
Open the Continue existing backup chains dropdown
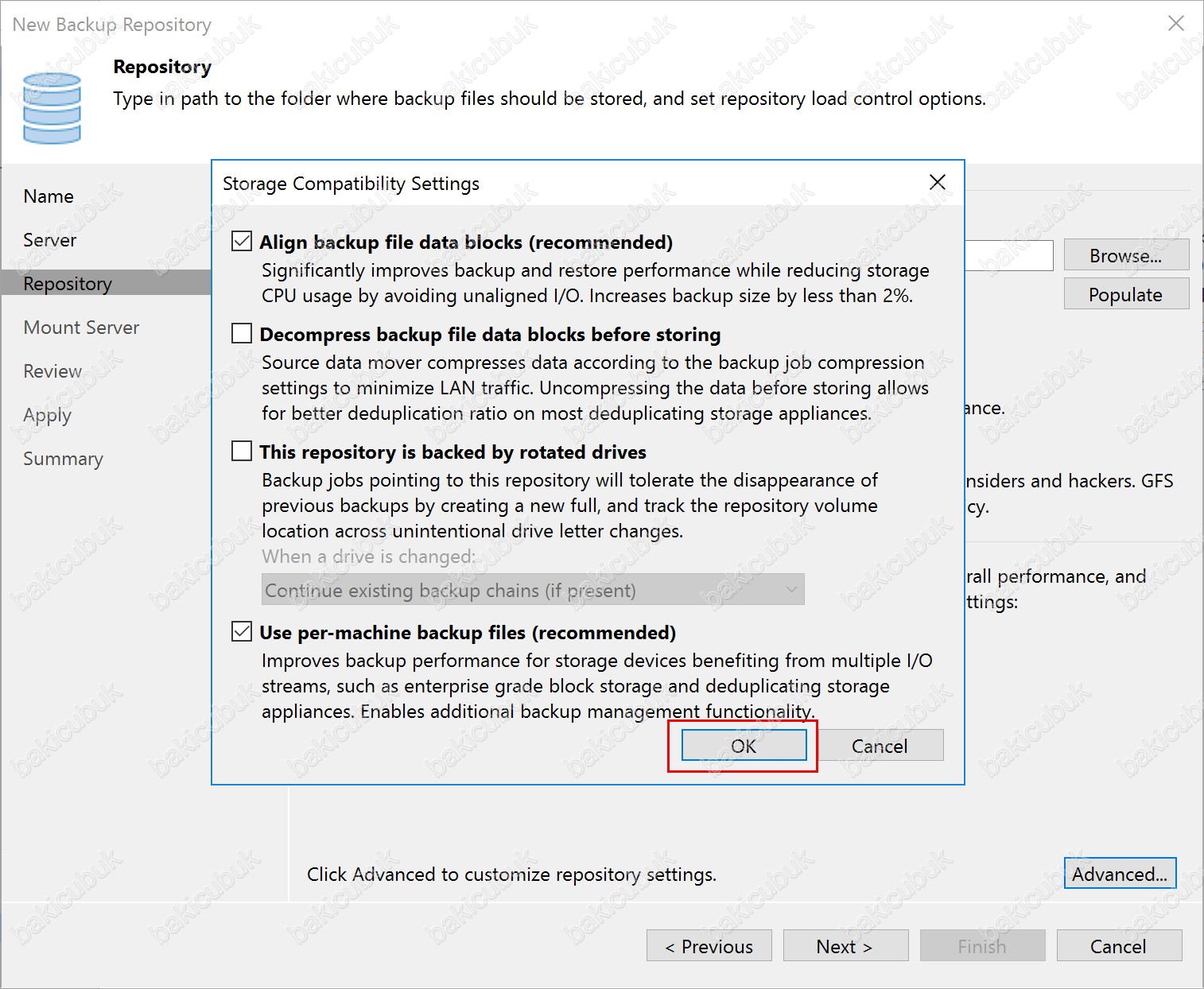pyautogui.click(x=533, y=590)
